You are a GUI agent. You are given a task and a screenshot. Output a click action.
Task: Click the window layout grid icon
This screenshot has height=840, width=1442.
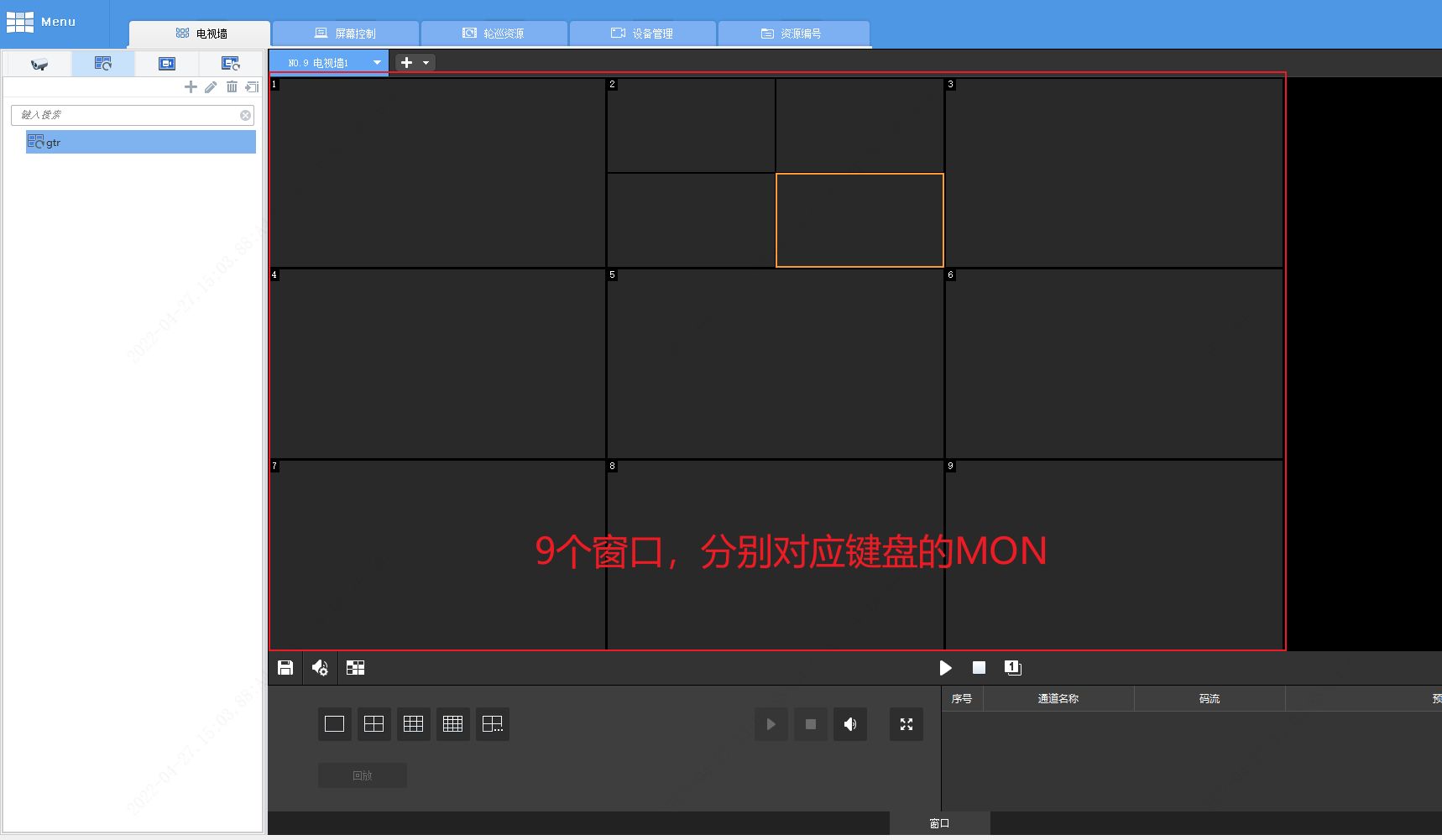pos(355,668)
